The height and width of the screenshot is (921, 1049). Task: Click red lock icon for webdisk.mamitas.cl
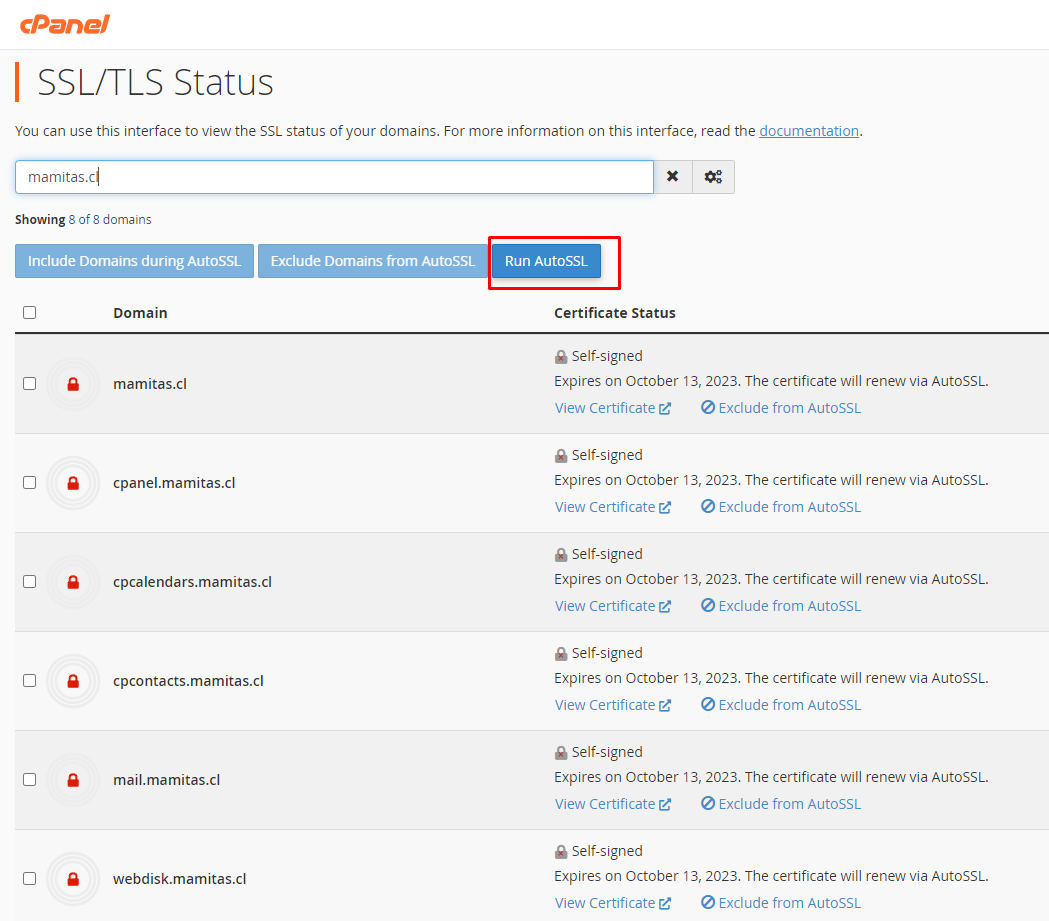pyautogui.click(x=73, y=879)
